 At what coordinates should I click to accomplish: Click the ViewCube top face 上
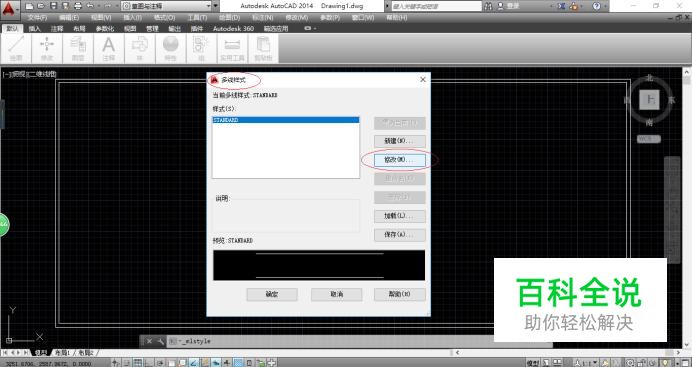650,100
